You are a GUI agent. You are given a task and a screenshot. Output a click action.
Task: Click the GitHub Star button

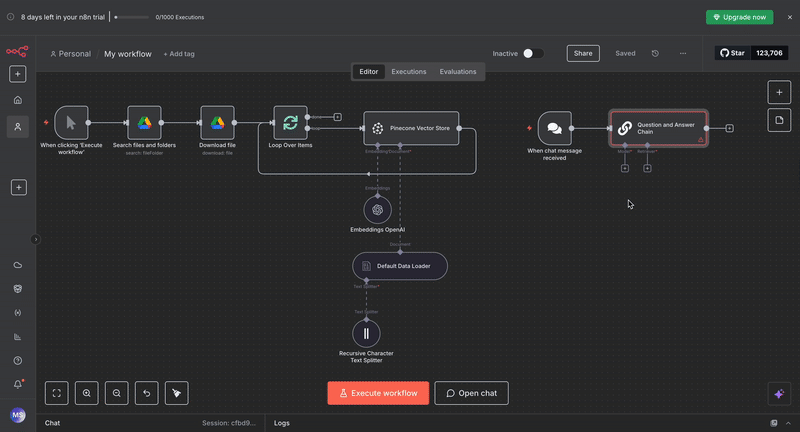point(733,53)
